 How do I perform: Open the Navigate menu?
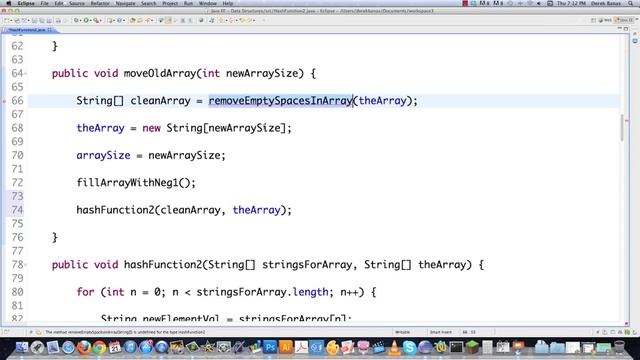125,3
